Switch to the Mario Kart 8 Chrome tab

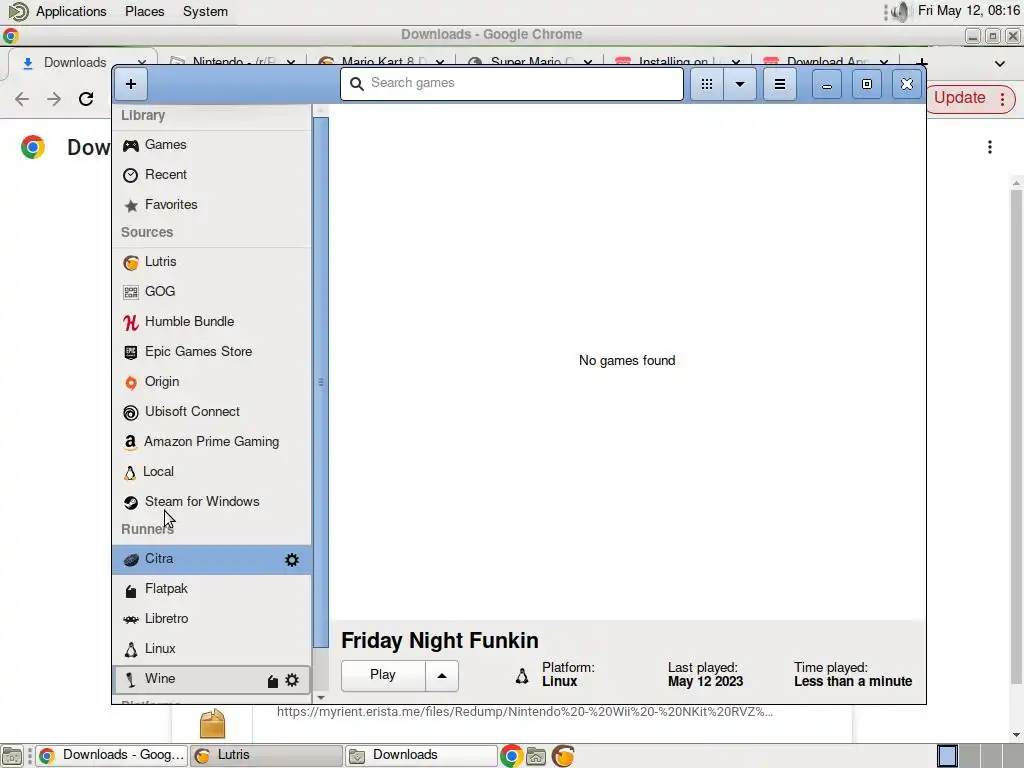coord(379,61)
